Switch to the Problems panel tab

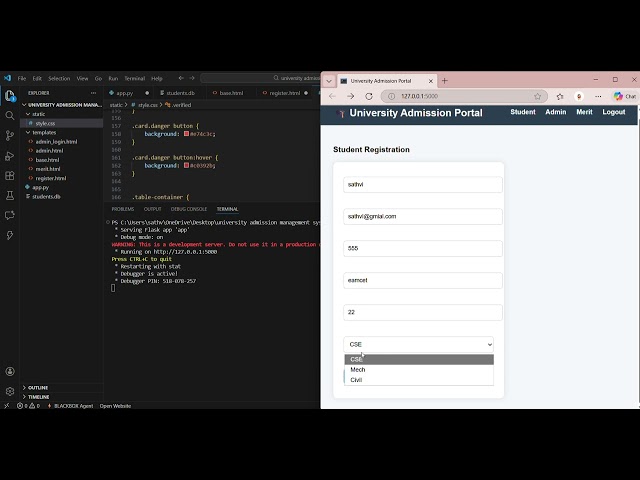(x=123, y=209)
